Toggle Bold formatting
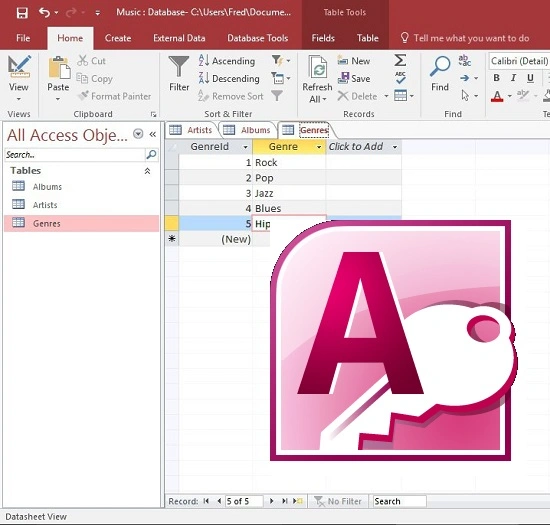 tap(496, 78)
